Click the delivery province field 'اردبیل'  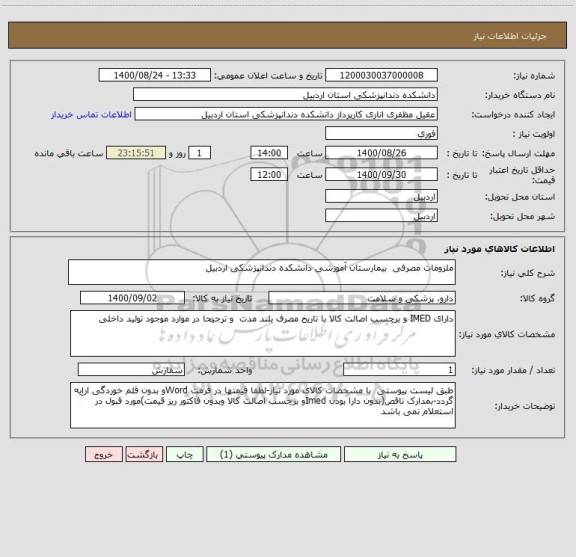[x=381, y=197]
